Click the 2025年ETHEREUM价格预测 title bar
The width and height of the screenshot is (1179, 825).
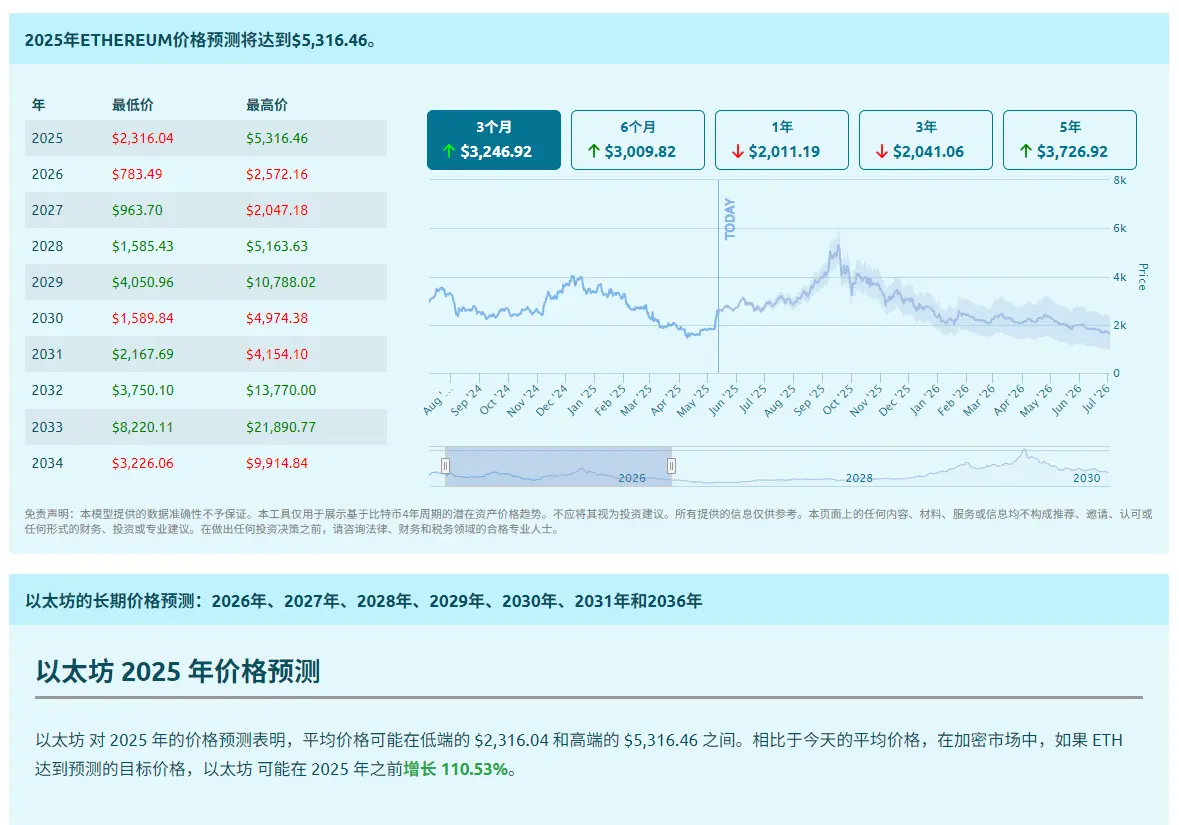(589, 40)
